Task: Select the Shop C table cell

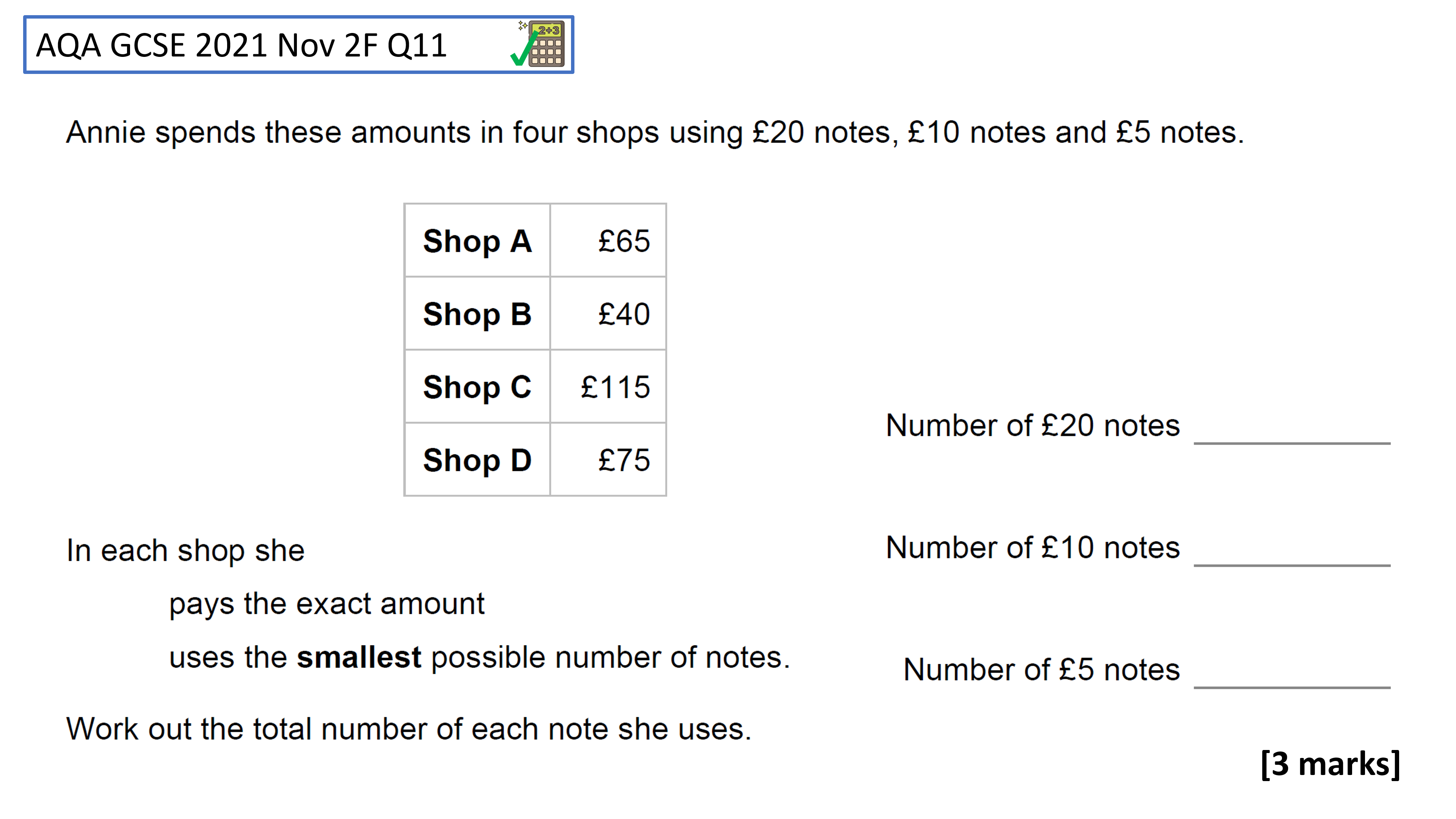Action: tap(478, 386)
